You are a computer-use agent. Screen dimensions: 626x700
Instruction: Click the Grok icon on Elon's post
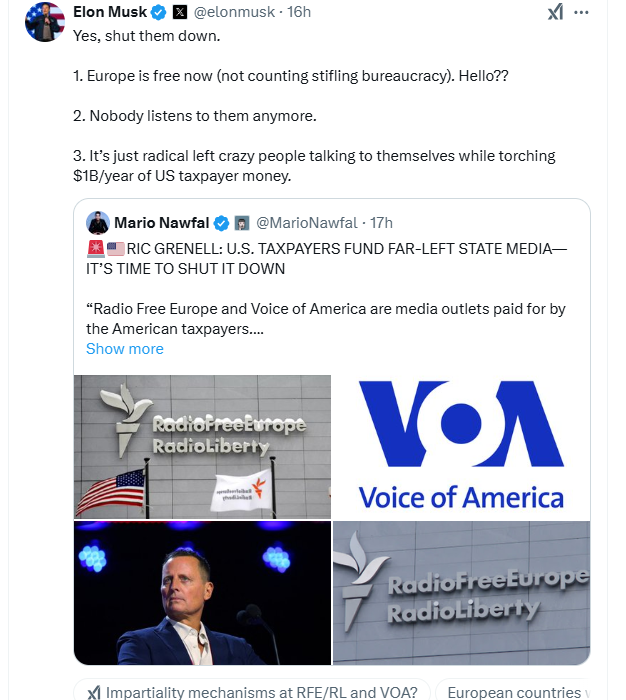click(556, 12)
